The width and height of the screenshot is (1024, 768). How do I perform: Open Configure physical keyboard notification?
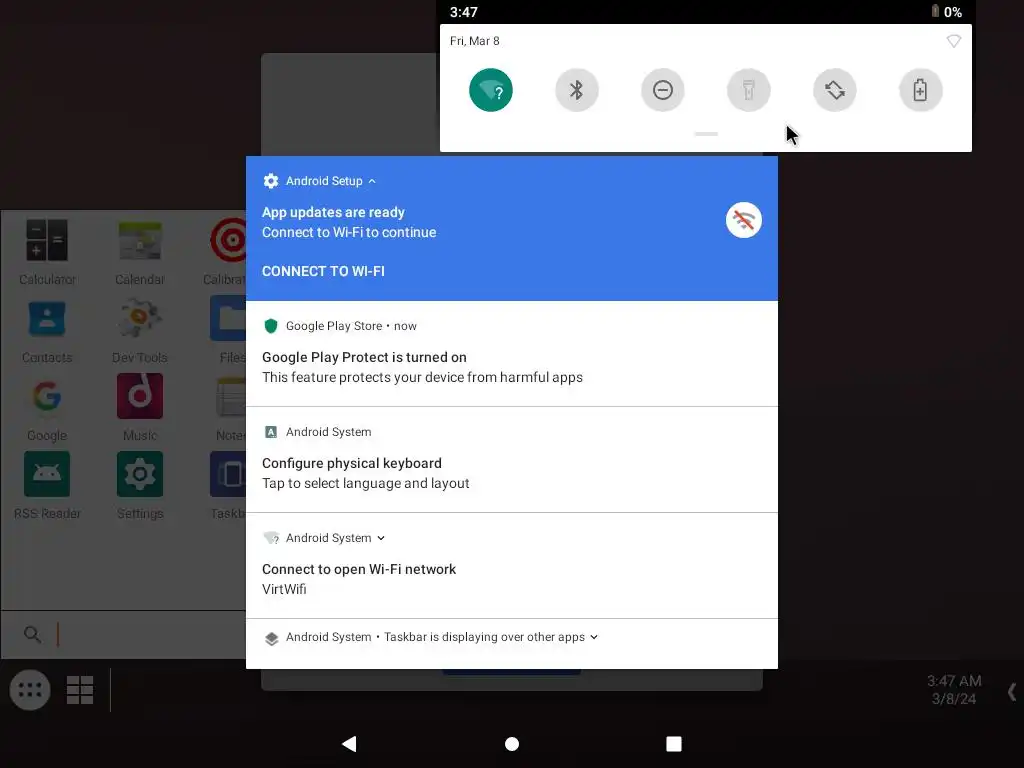tap(511, 460)
